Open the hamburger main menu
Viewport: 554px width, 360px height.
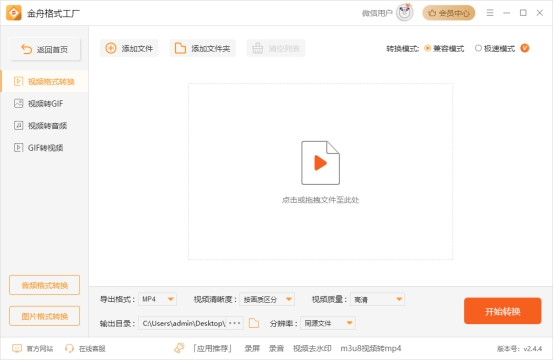tap(490, 13)
